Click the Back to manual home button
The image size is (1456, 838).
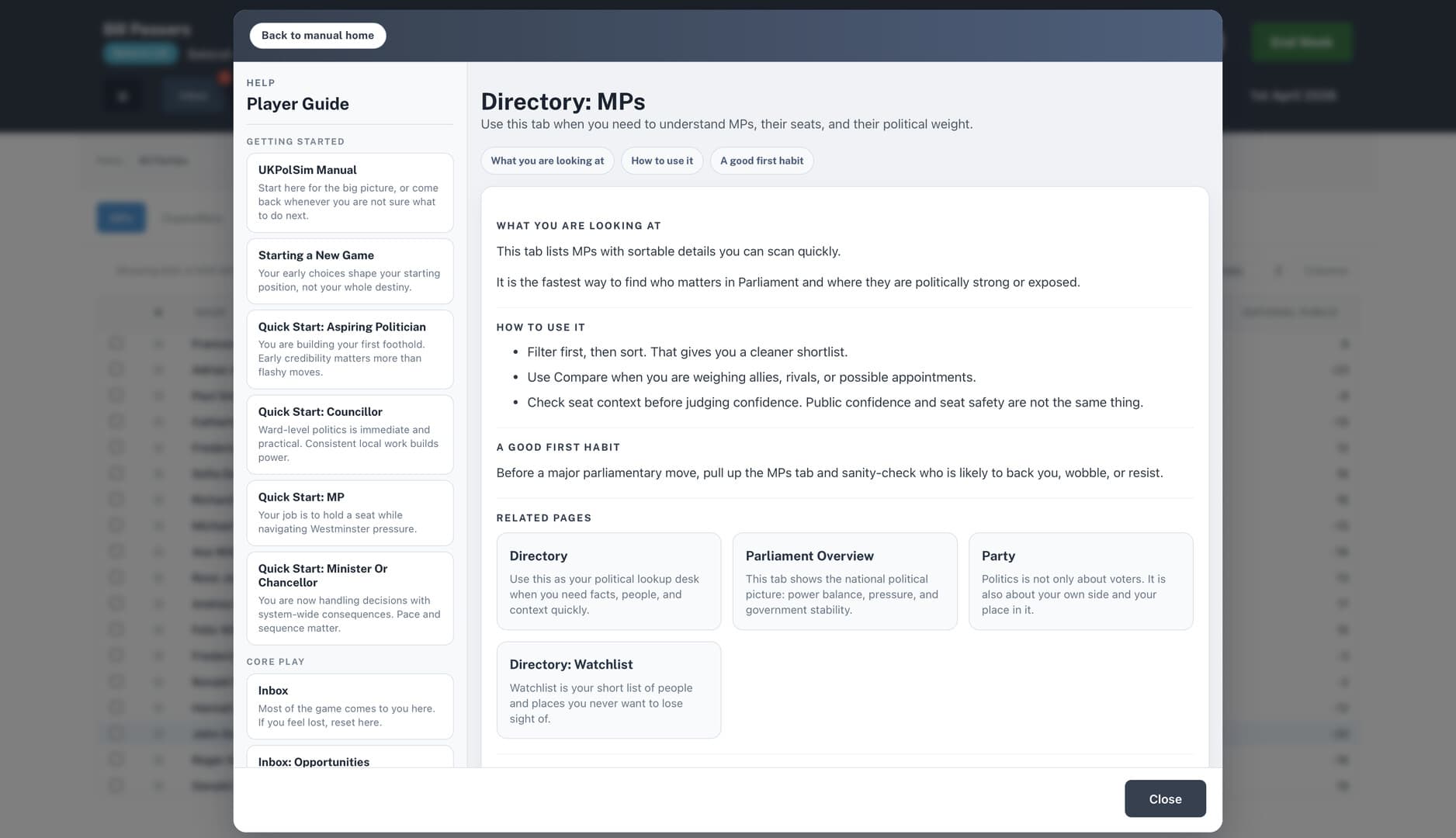coord(317,36)
